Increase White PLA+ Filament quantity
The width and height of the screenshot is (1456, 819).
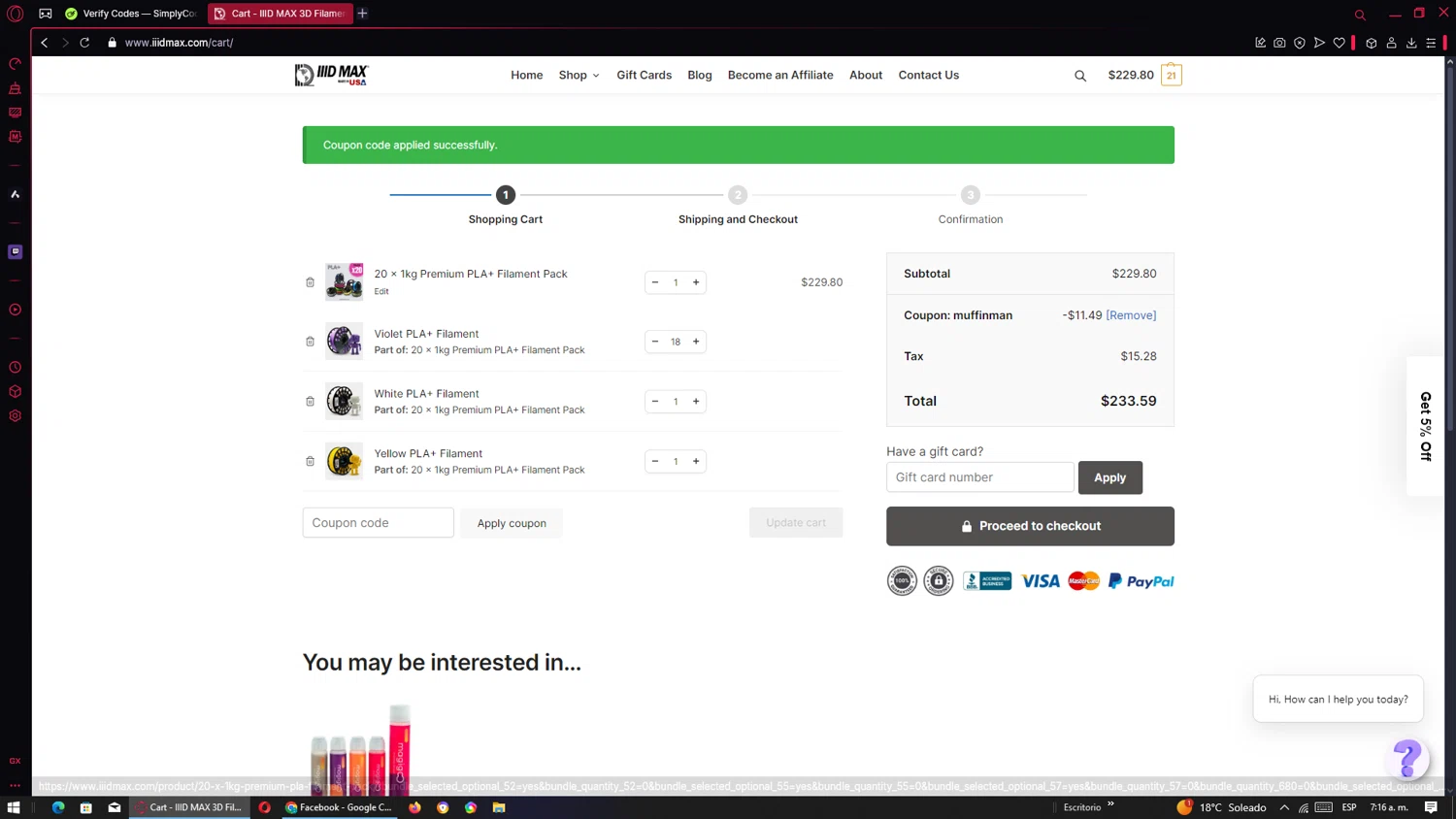(x=696, y=401)
